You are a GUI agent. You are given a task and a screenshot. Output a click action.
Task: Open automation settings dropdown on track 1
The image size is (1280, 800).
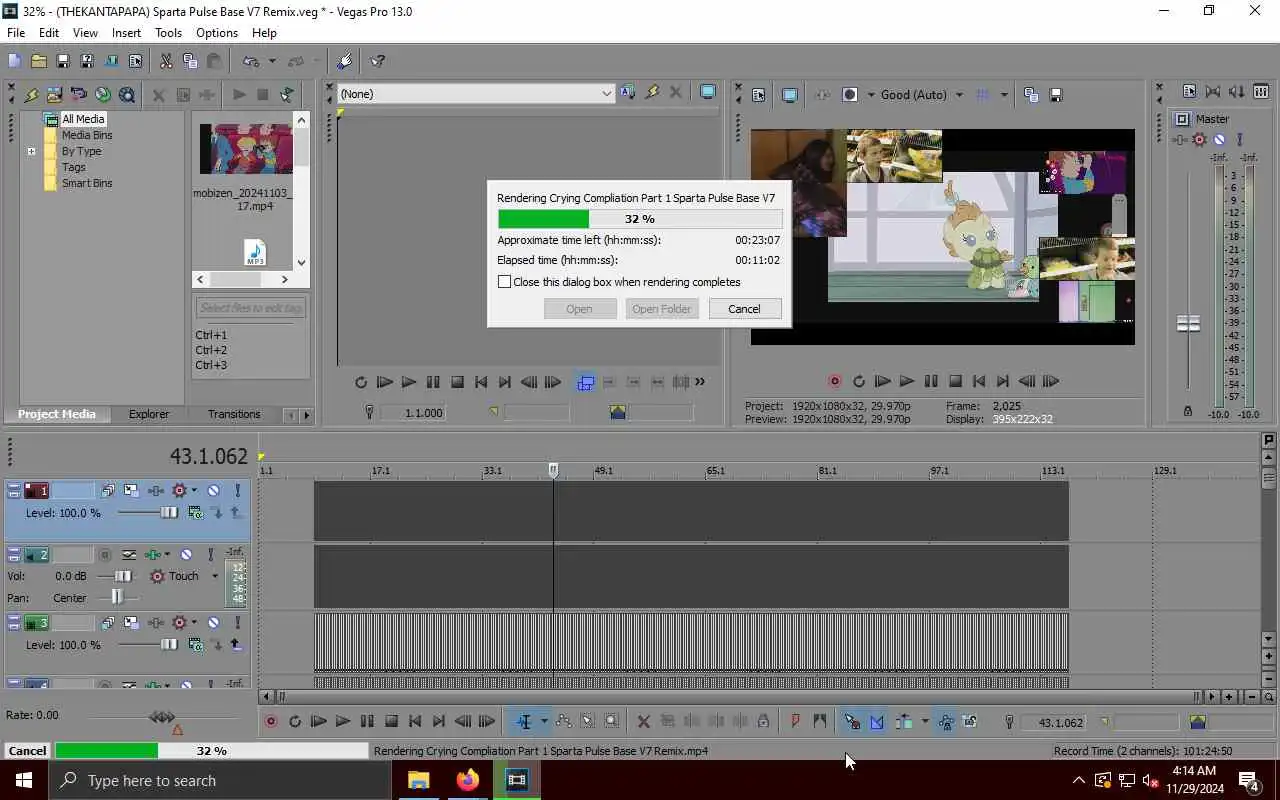pos(194,491)
